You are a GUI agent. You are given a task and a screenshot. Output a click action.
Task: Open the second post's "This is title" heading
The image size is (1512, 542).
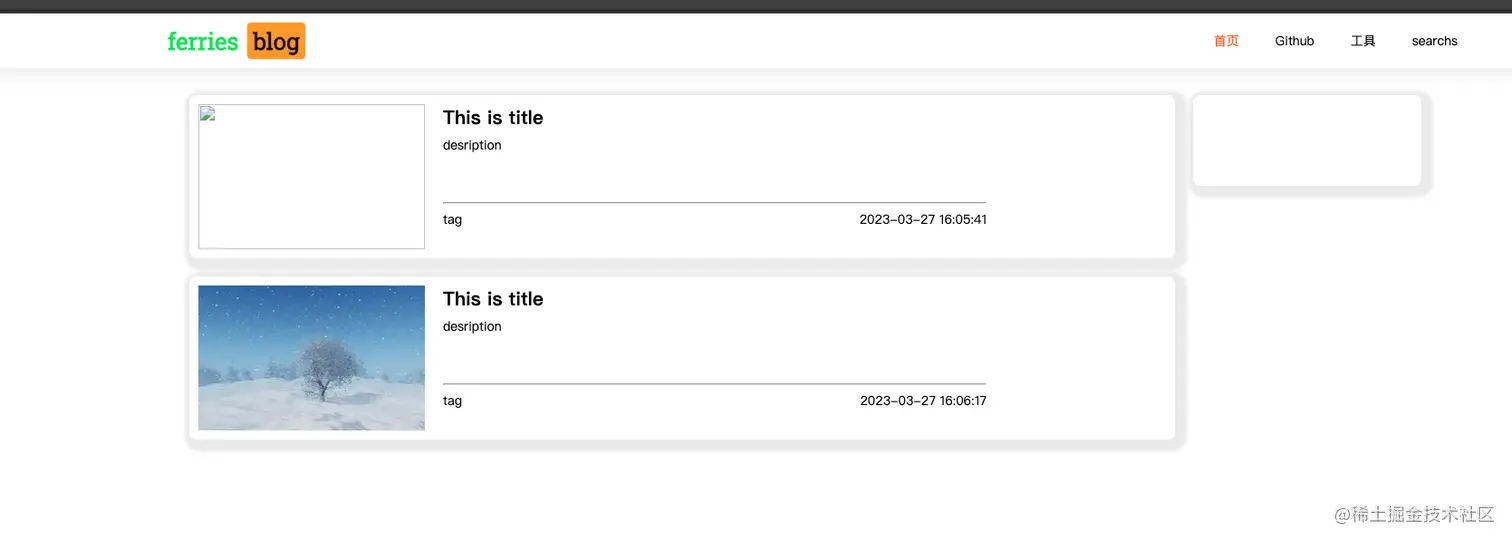pyautogui.click(x=493, y=299)
